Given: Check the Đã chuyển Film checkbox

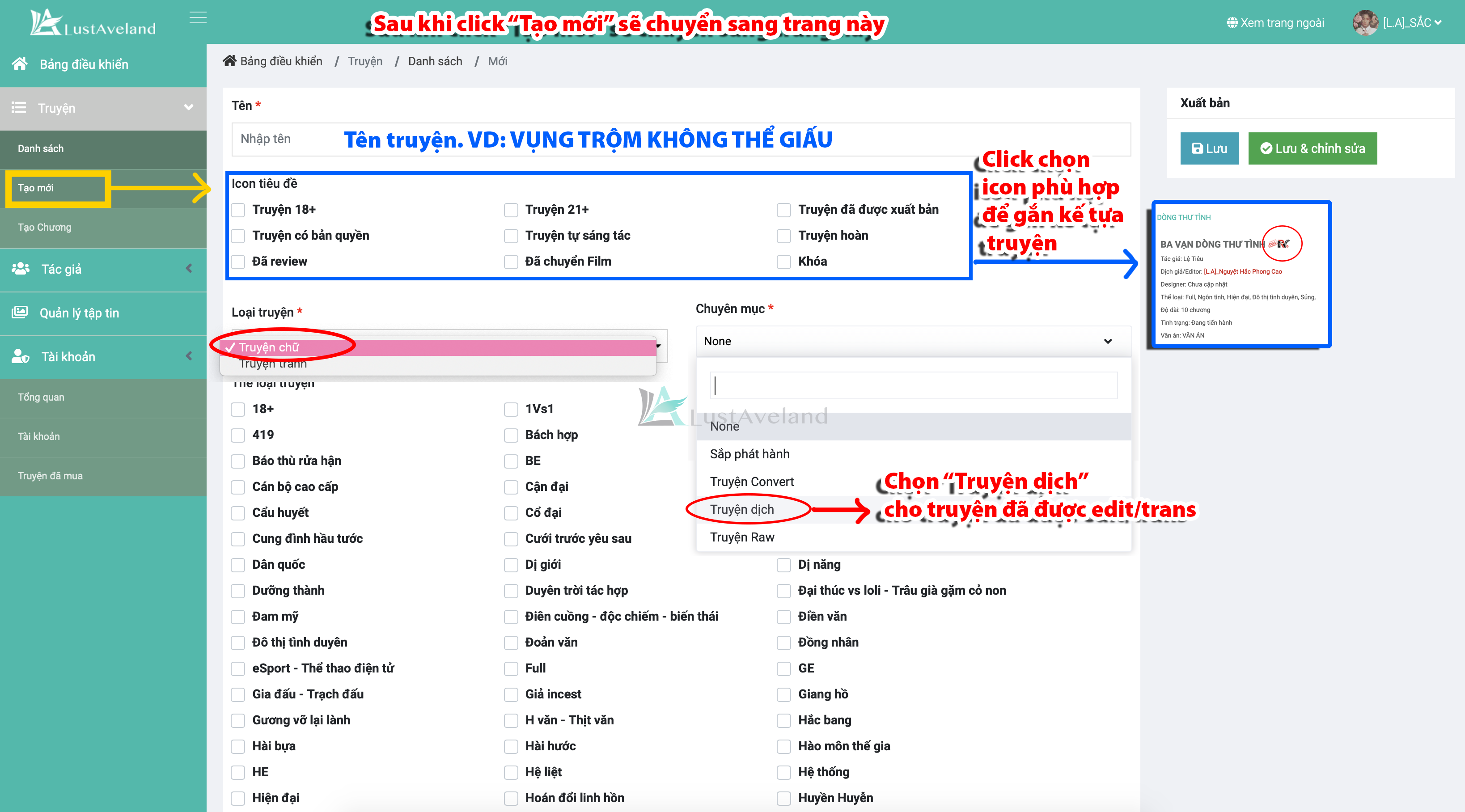Looking at the screenshot, I should 511,262.
